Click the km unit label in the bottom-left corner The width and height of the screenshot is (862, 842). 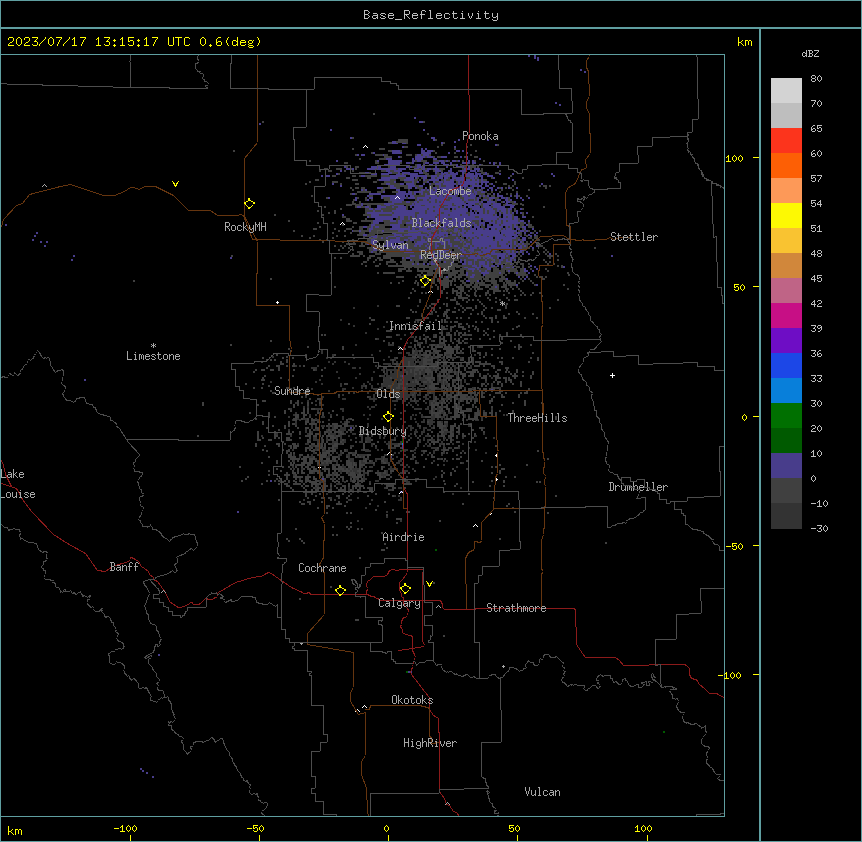(x=15, y=830)
